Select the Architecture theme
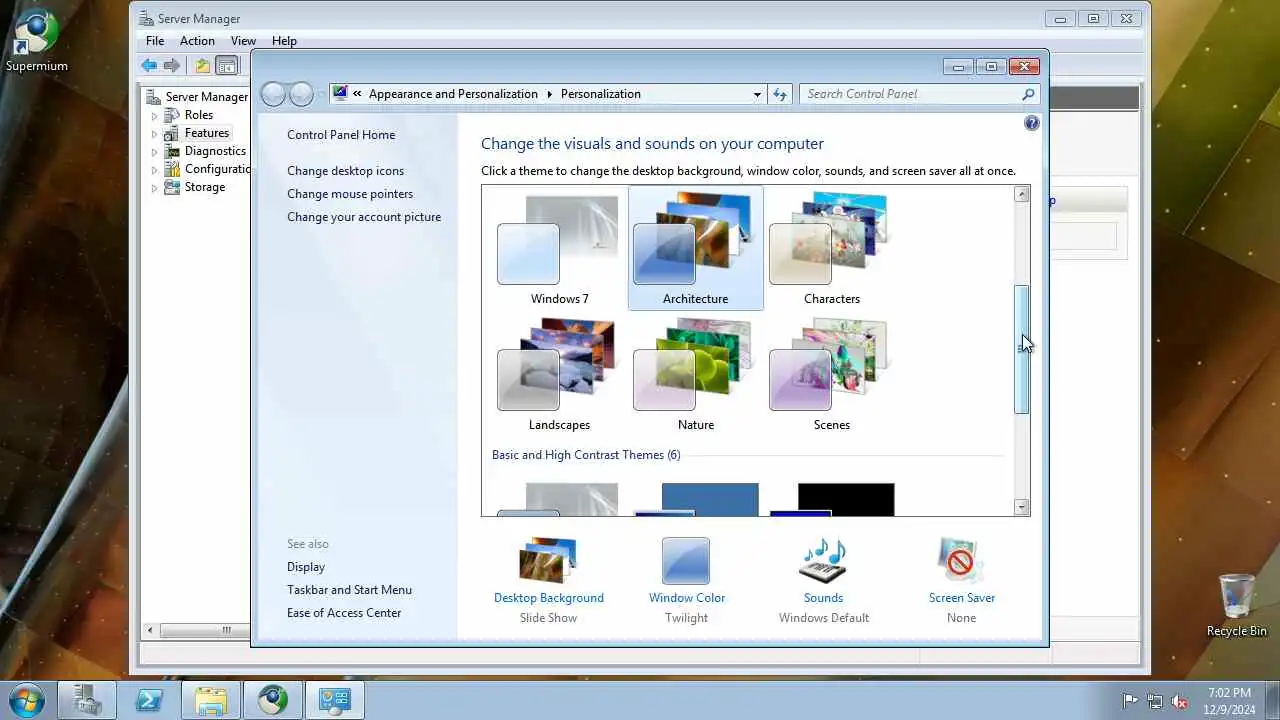Image resolution: width=1280 pixels, height=720 pixels. (x=695, y=249)
